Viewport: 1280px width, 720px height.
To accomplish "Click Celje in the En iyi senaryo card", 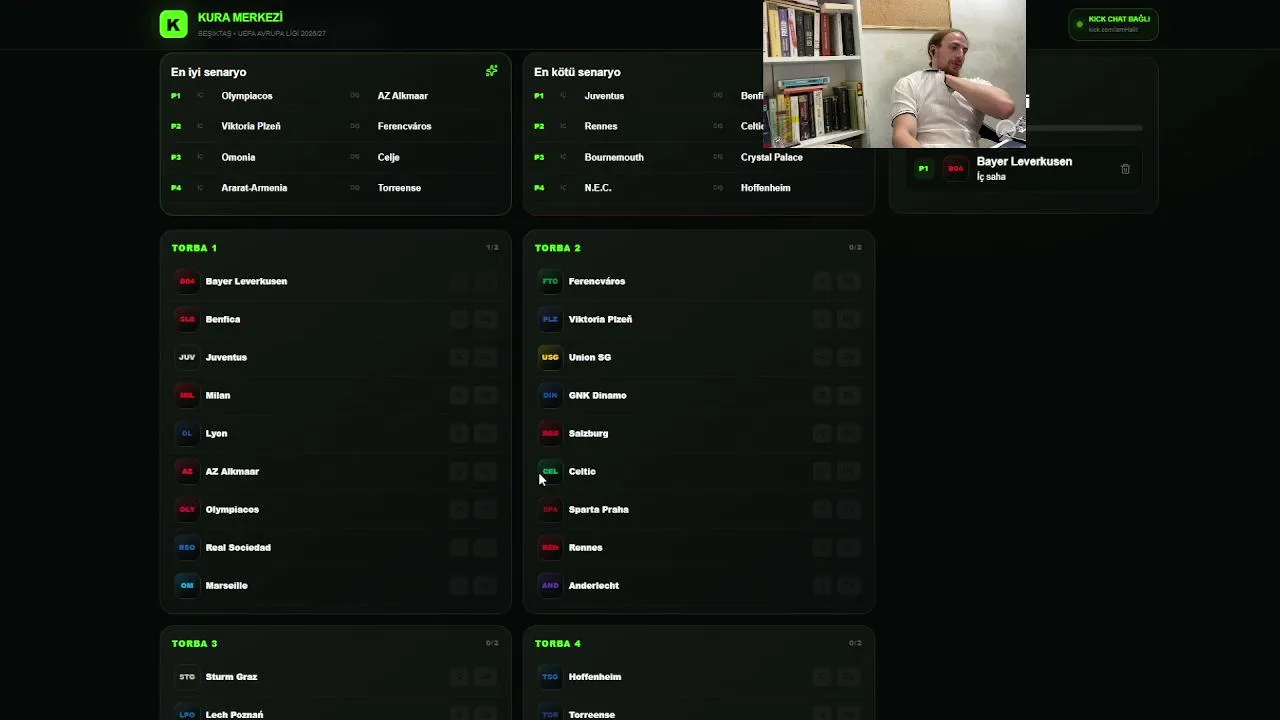I will [389, 157].
